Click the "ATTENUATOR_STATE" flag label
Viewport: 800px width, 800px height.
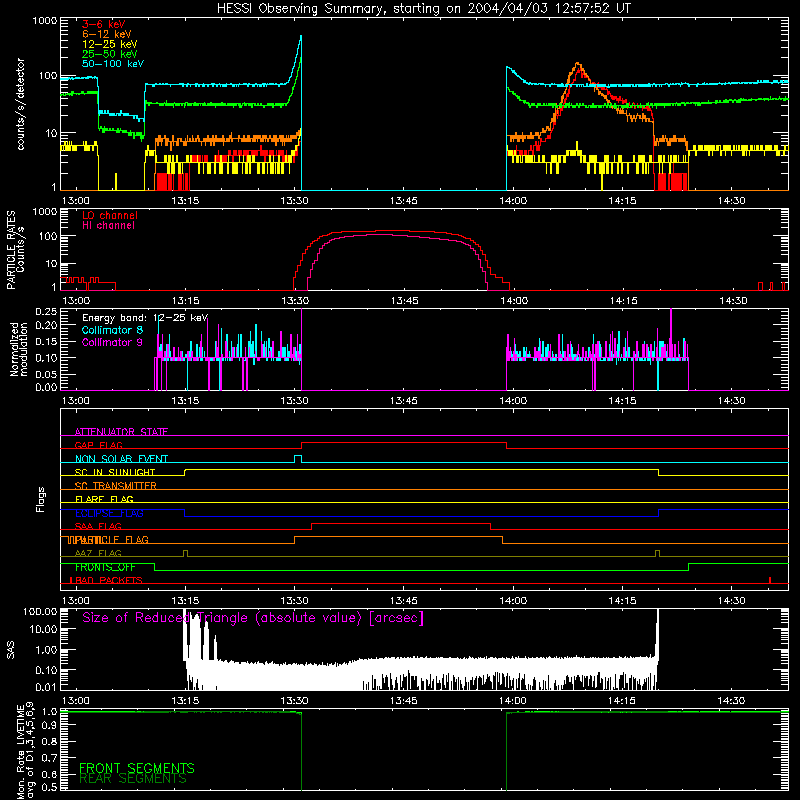click(121, 432)
